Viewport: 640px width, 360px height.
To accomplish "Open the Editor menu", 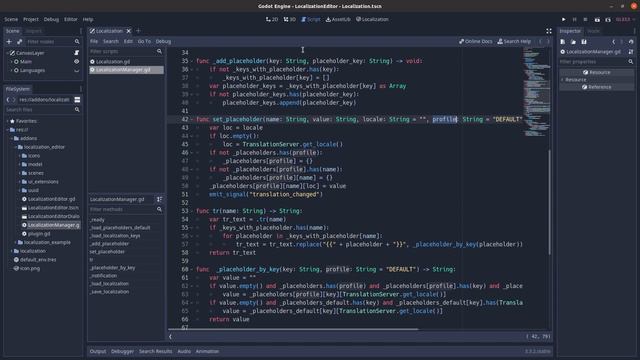I will coord(71,19).
